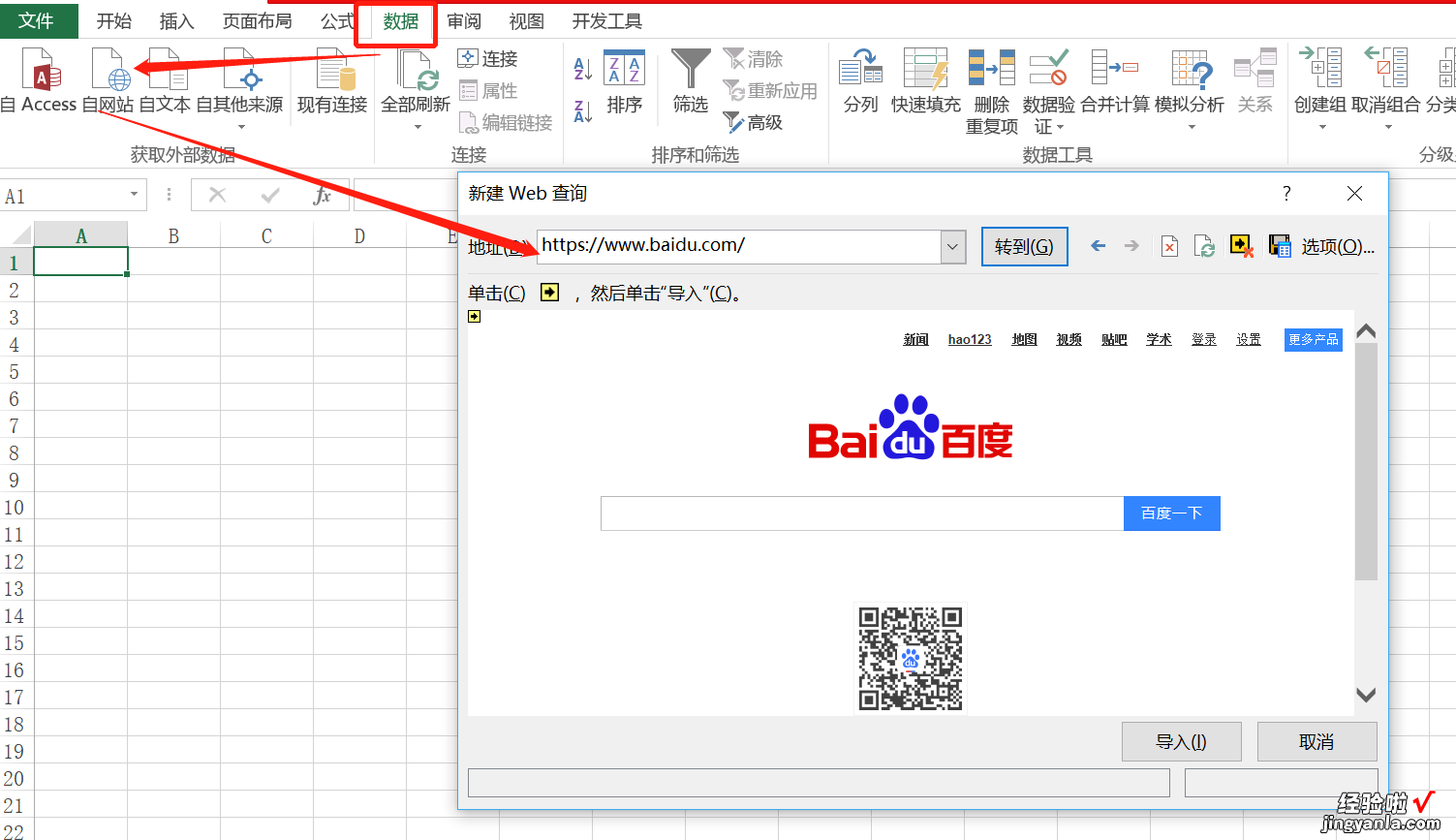Click the insert function fx icon
Screen dimensions: 1456x840
323,196
